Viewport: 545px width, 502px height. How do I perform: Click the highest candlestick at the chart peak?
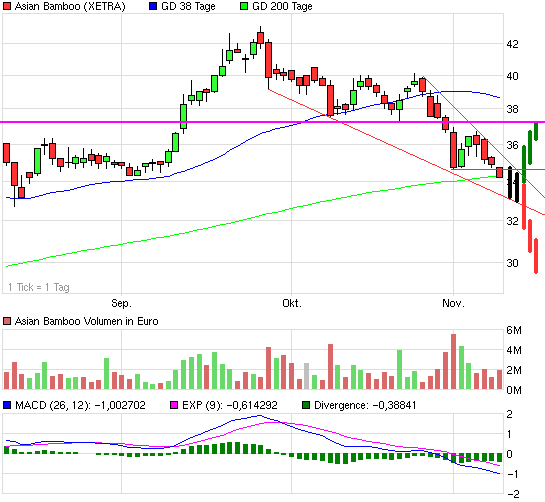(260, 38)
